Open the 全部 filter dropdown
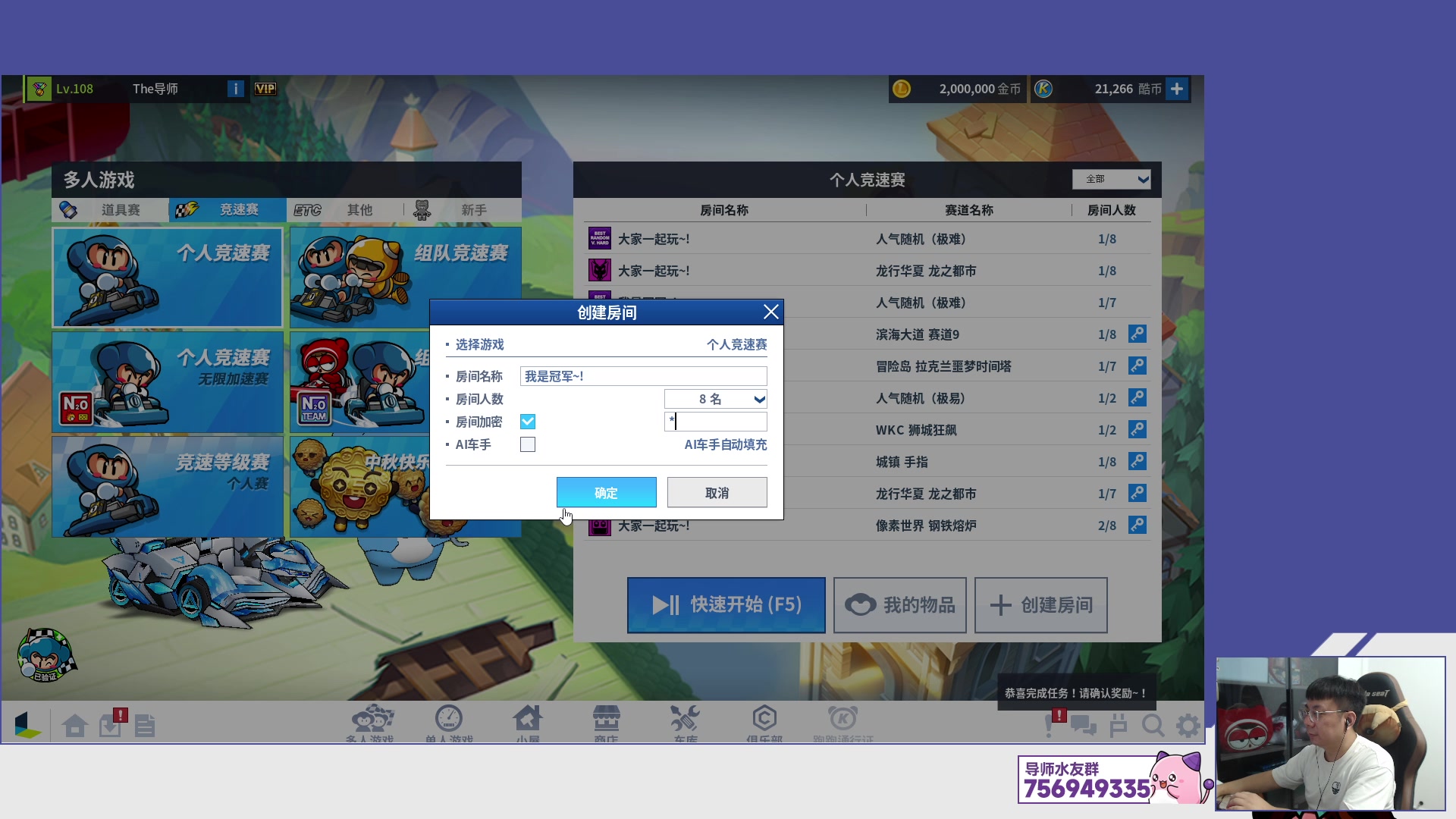 pos(1112,179)
